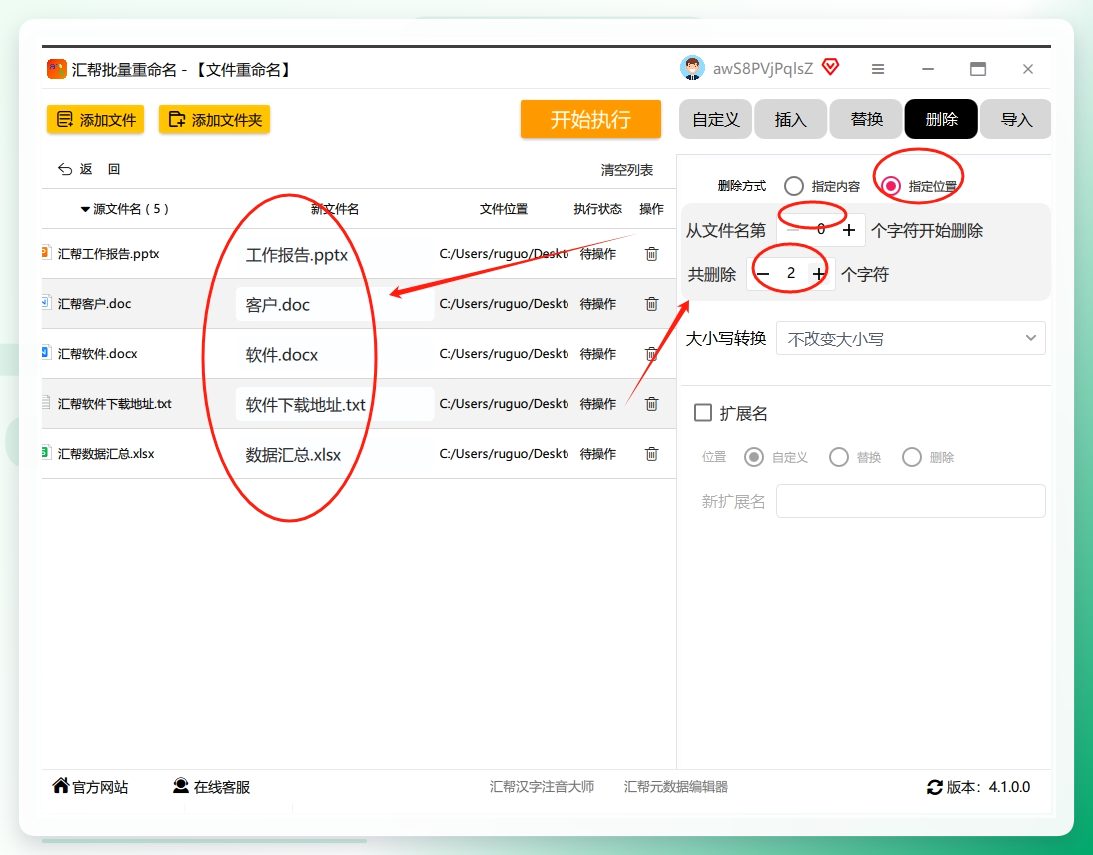Viewport: 1093px width, 855px height.
Task: Click 添加文件夹 button
Action: click(215, 120)
